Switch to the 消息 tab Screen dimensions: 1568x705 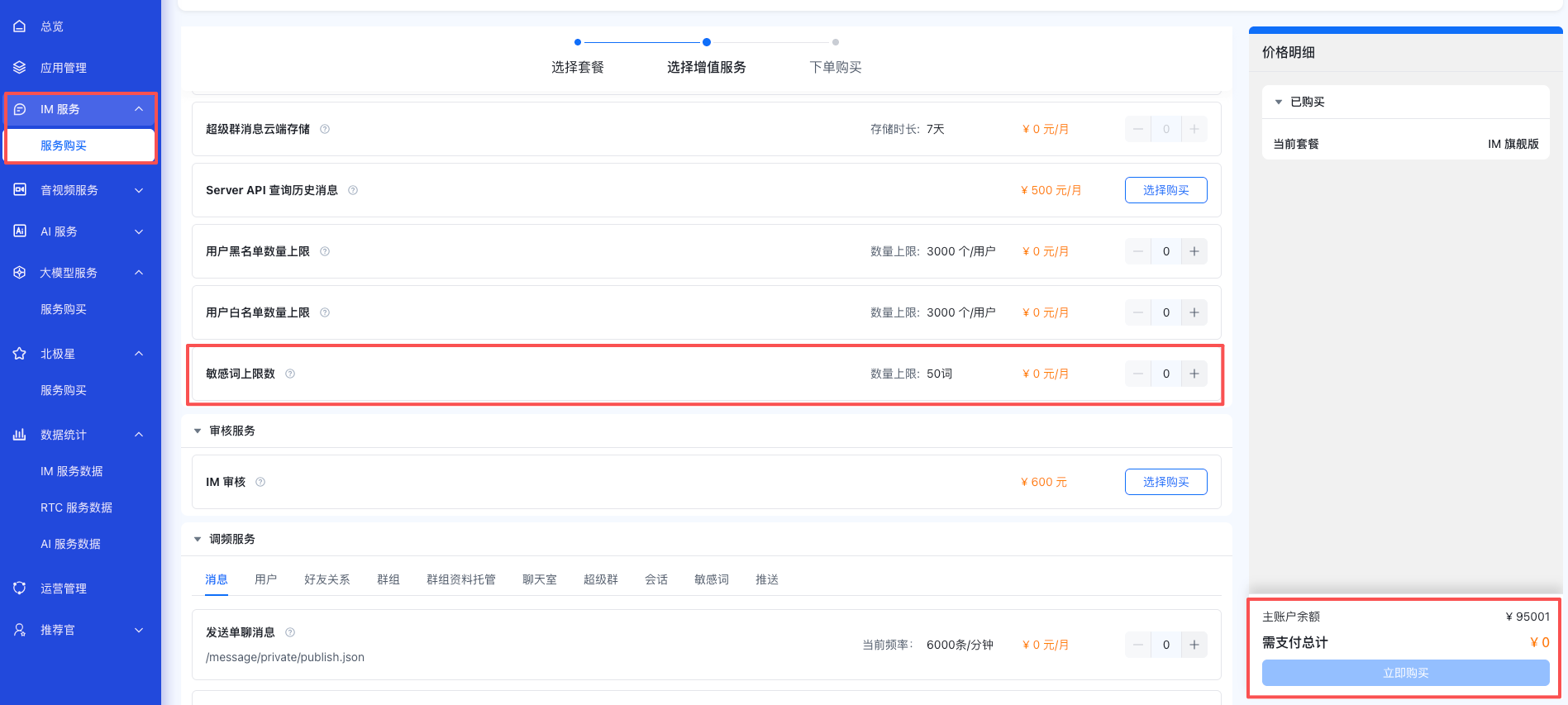pyautogui.click(x=217, y=579)
